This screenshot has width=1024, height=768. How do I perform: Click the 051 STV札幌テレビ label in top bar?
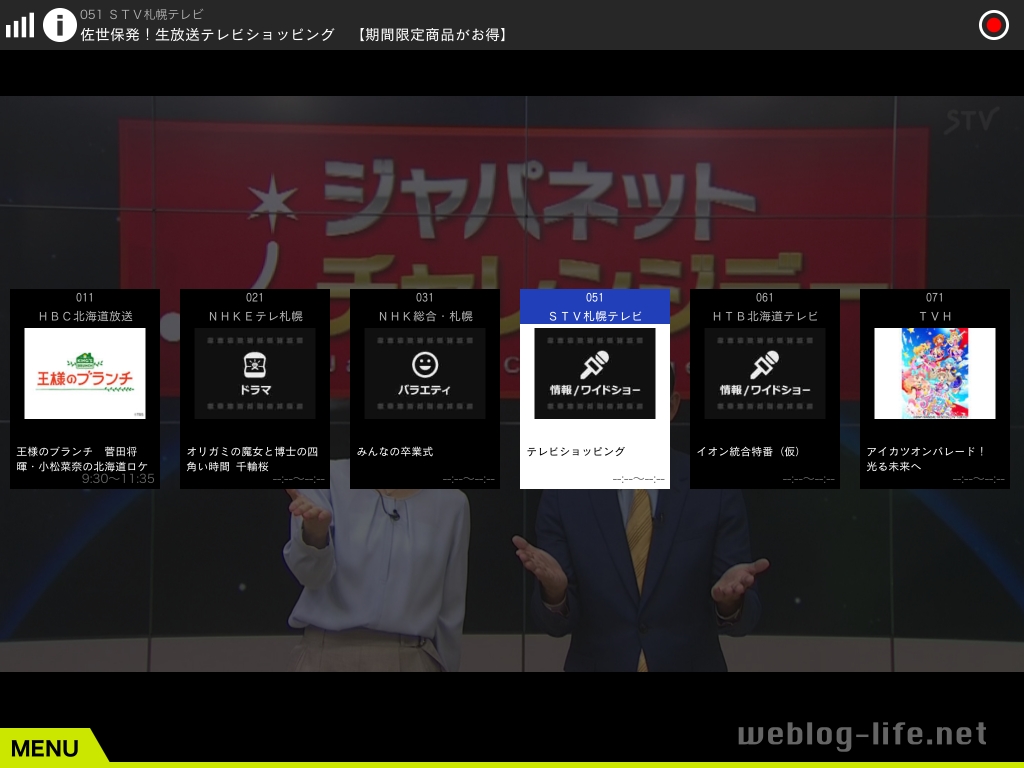coord(142,14)
